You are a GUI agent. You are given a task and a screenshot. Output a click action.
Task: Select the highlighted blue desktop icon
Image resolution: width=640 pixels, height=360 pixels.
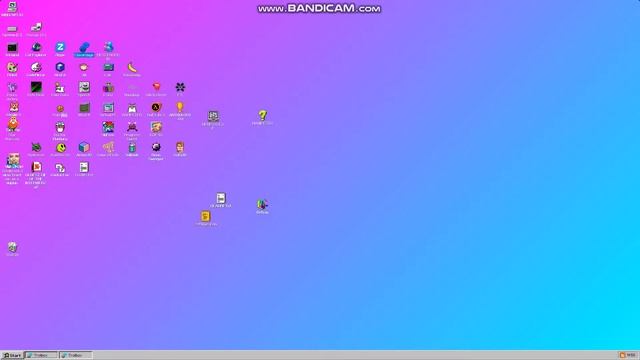click(x=84, y=48)
